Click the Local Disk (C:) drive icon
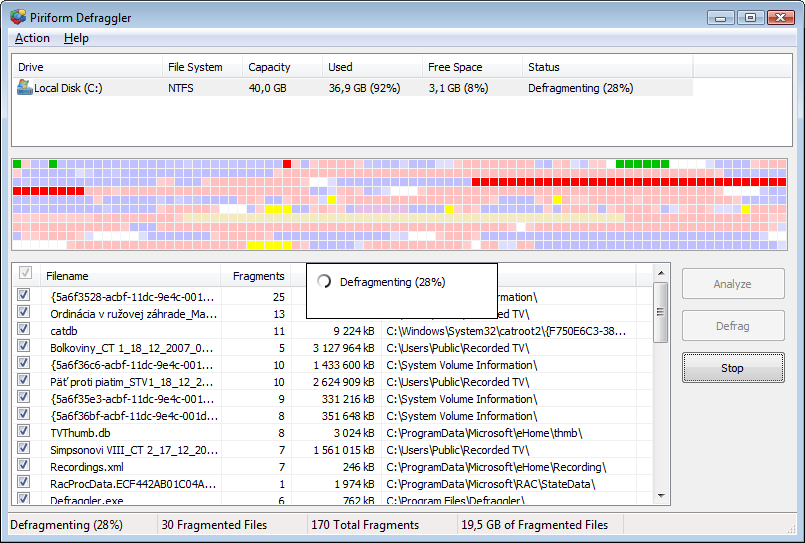 click(x=24, y=87)
